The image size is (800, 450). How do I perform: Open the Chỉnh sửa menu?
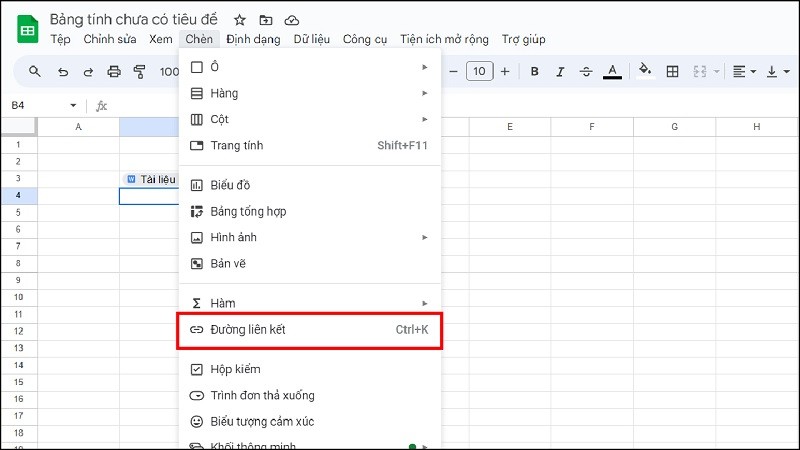(110, 39)
